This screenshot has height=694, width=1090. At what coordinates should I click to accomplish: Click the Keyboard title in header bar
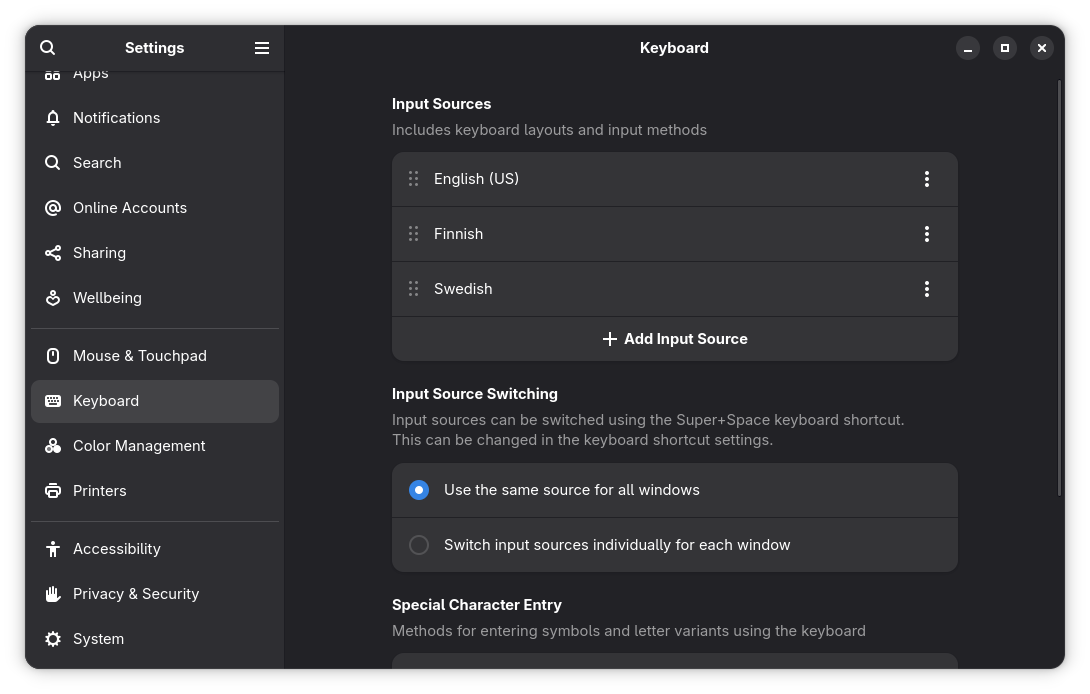pyautogui.click(x=674, y=48)
